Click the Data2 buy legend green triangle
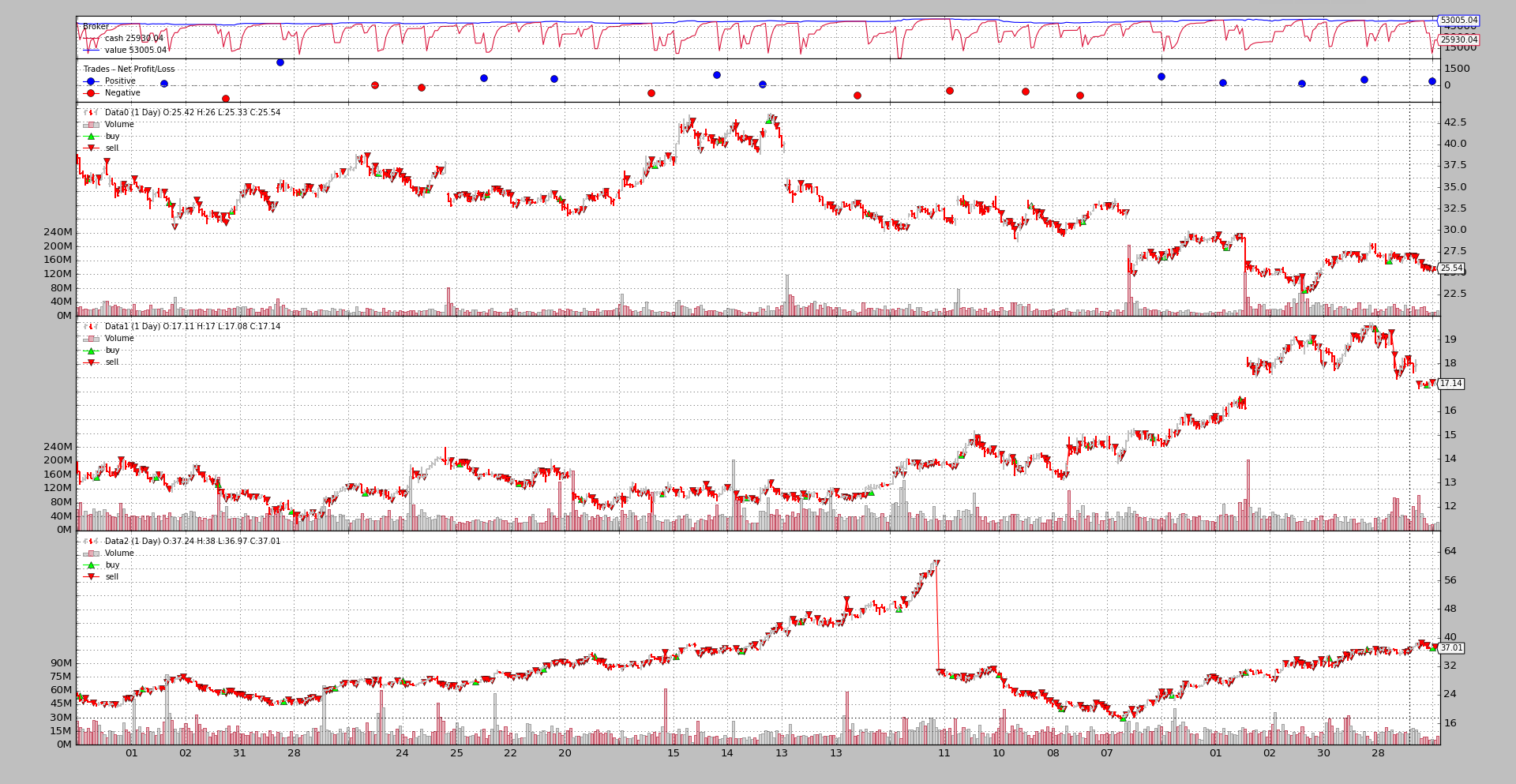 click(x=91, y=565)
